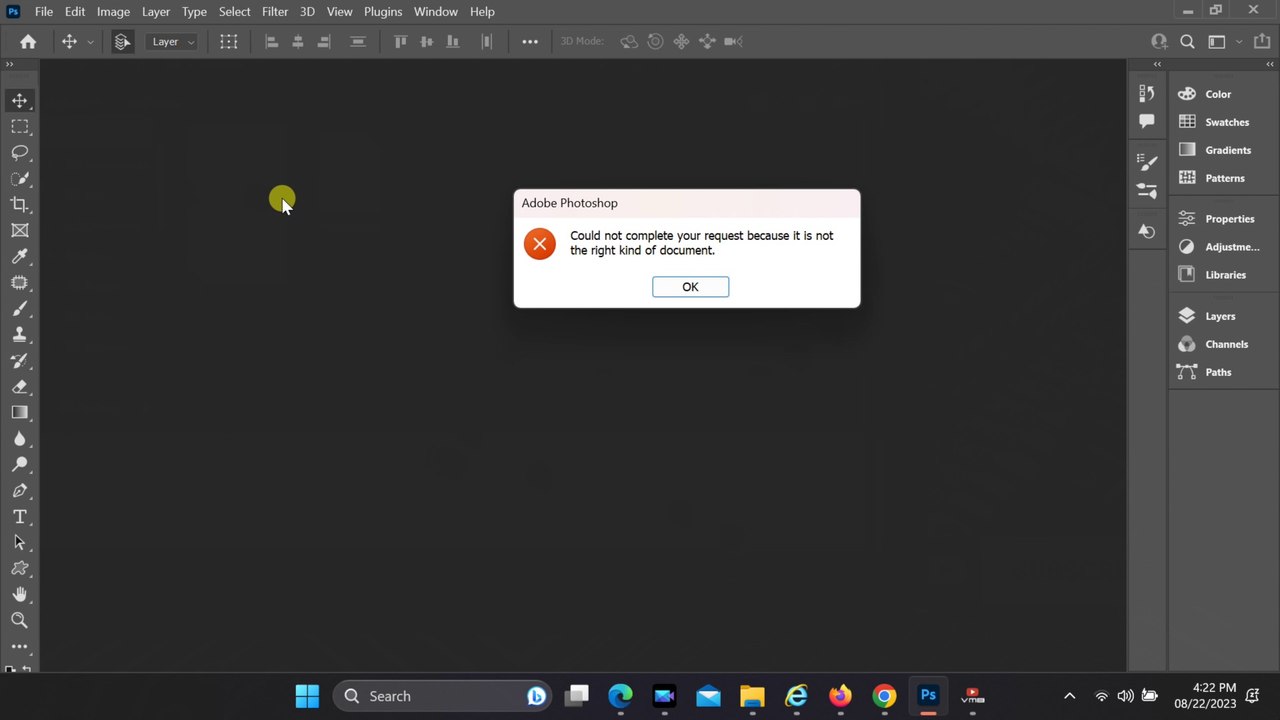Go to the Photoshop Home screen

[x=28, y=41]
